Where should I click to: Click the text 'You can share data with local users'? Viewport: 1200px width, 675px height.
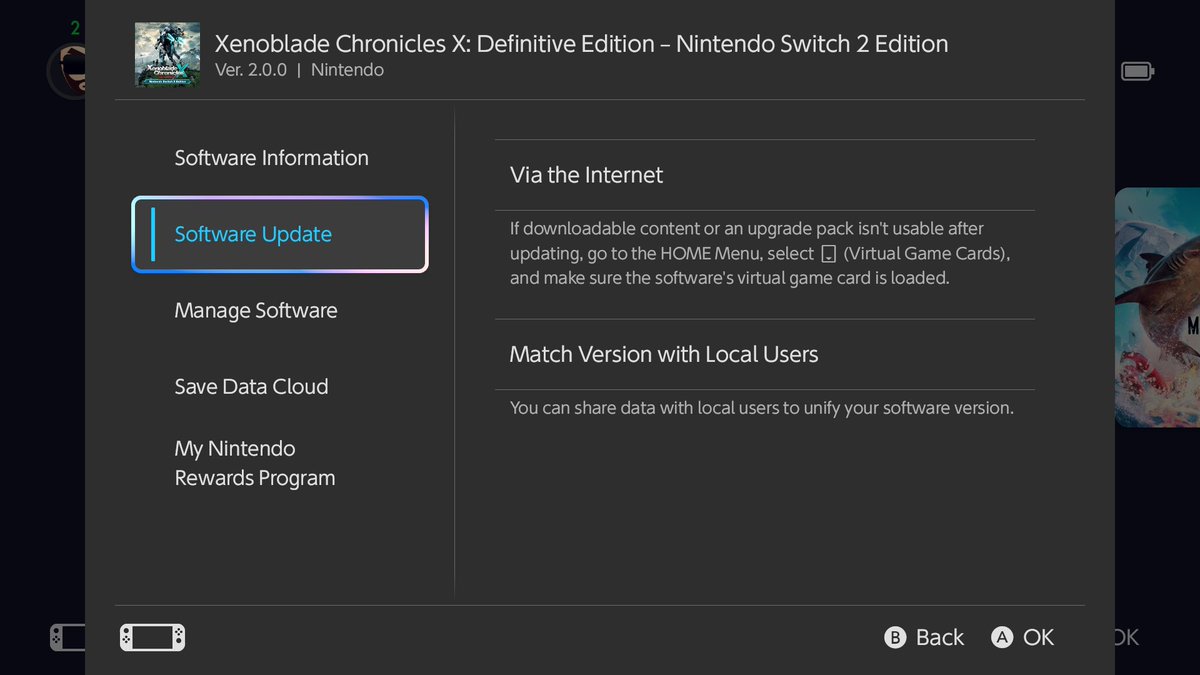pos(761,408)
